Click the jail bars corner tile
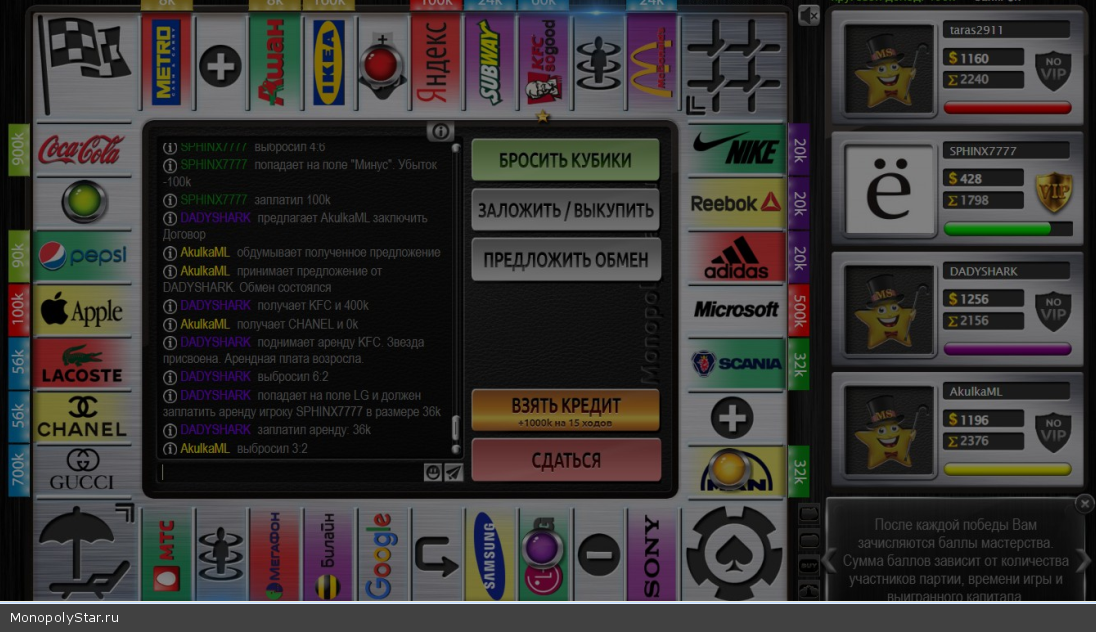Viewport: 1096px width, 632px height. click(734, 64)
